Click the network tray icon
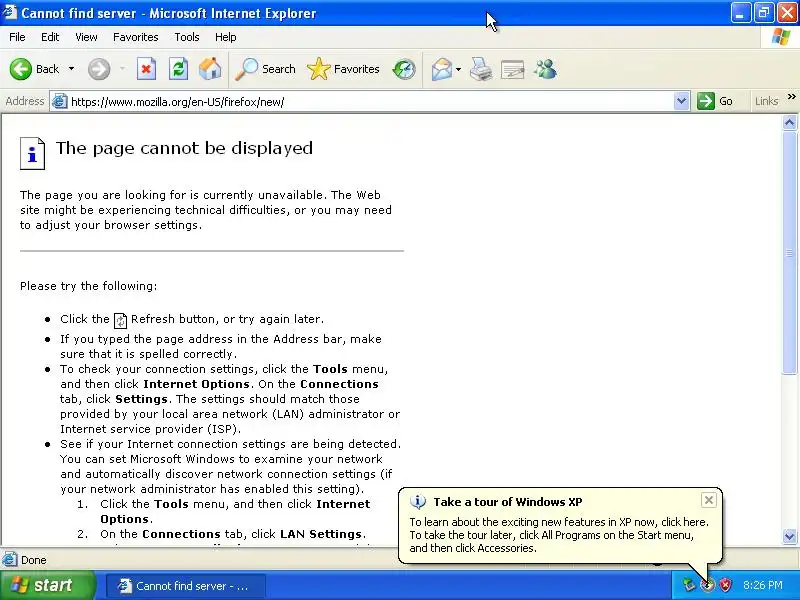The height and width of the screenshot is (600, 800). coord(689,585)
